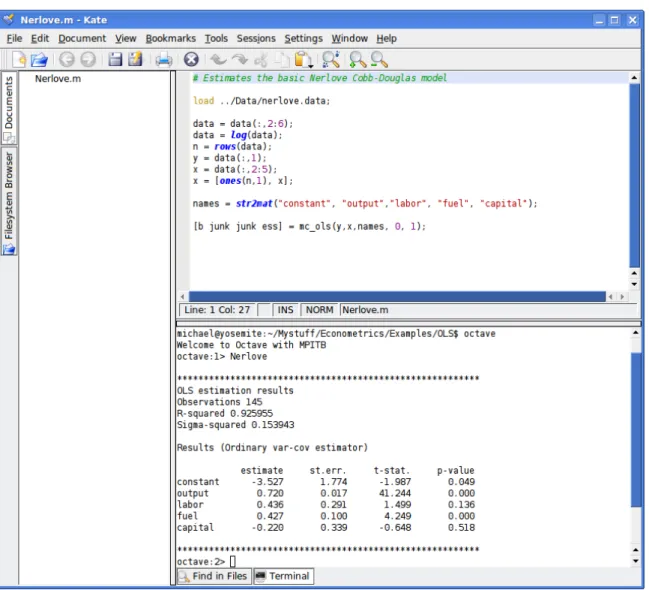The height and width of the screenshot is (590, 649).
Task: Open the File menu
Action: (x=14, y=39)
